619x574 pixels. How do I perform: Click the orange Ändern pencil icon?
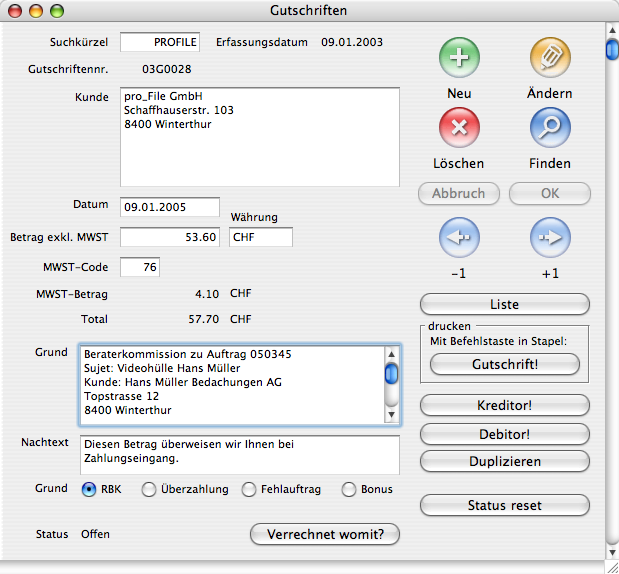click(549, 58)
